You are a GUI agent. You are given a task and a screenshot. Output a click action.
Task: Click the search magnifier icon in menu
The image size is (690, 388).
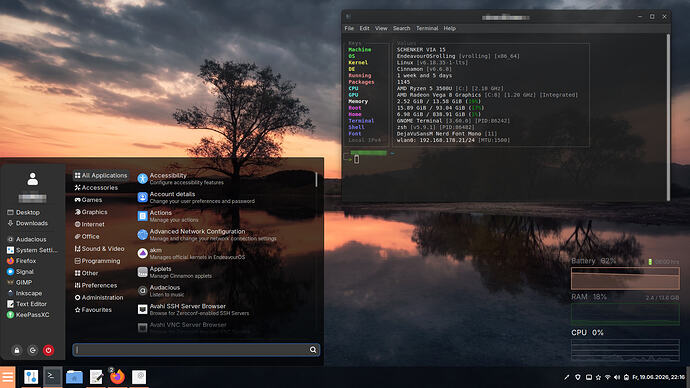tap(313, 350)
